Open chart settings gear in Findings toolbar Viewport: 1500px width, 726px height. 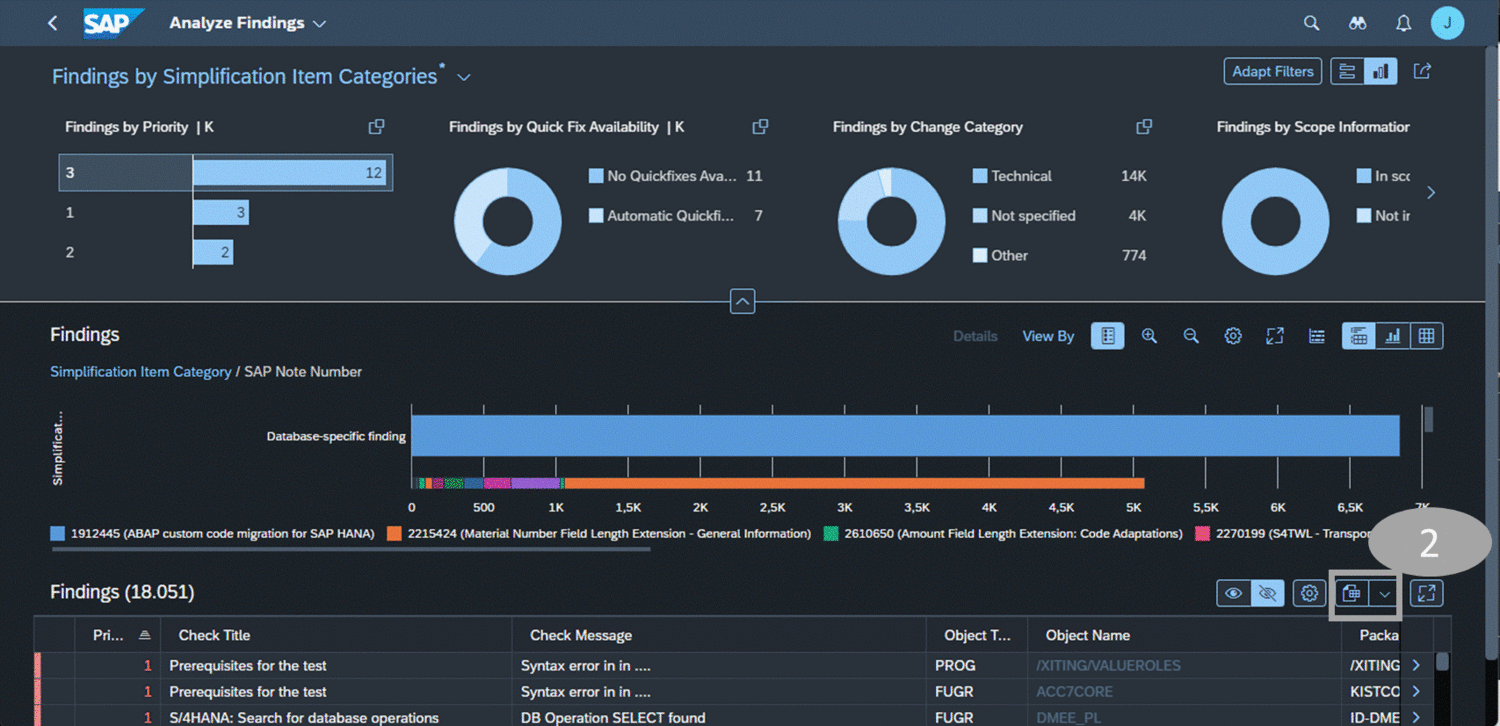1233,336
